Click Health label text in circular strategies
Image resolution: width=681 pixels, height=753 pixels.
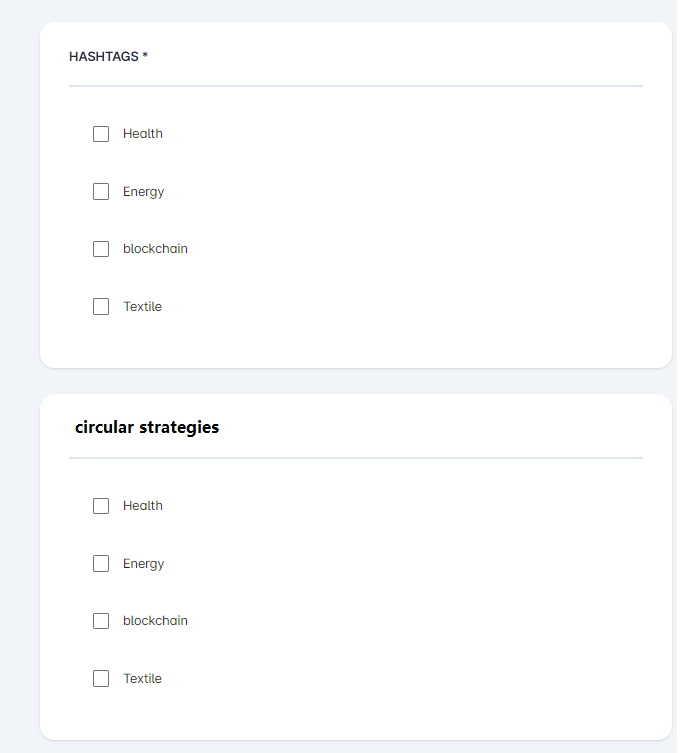pos(143,506)
